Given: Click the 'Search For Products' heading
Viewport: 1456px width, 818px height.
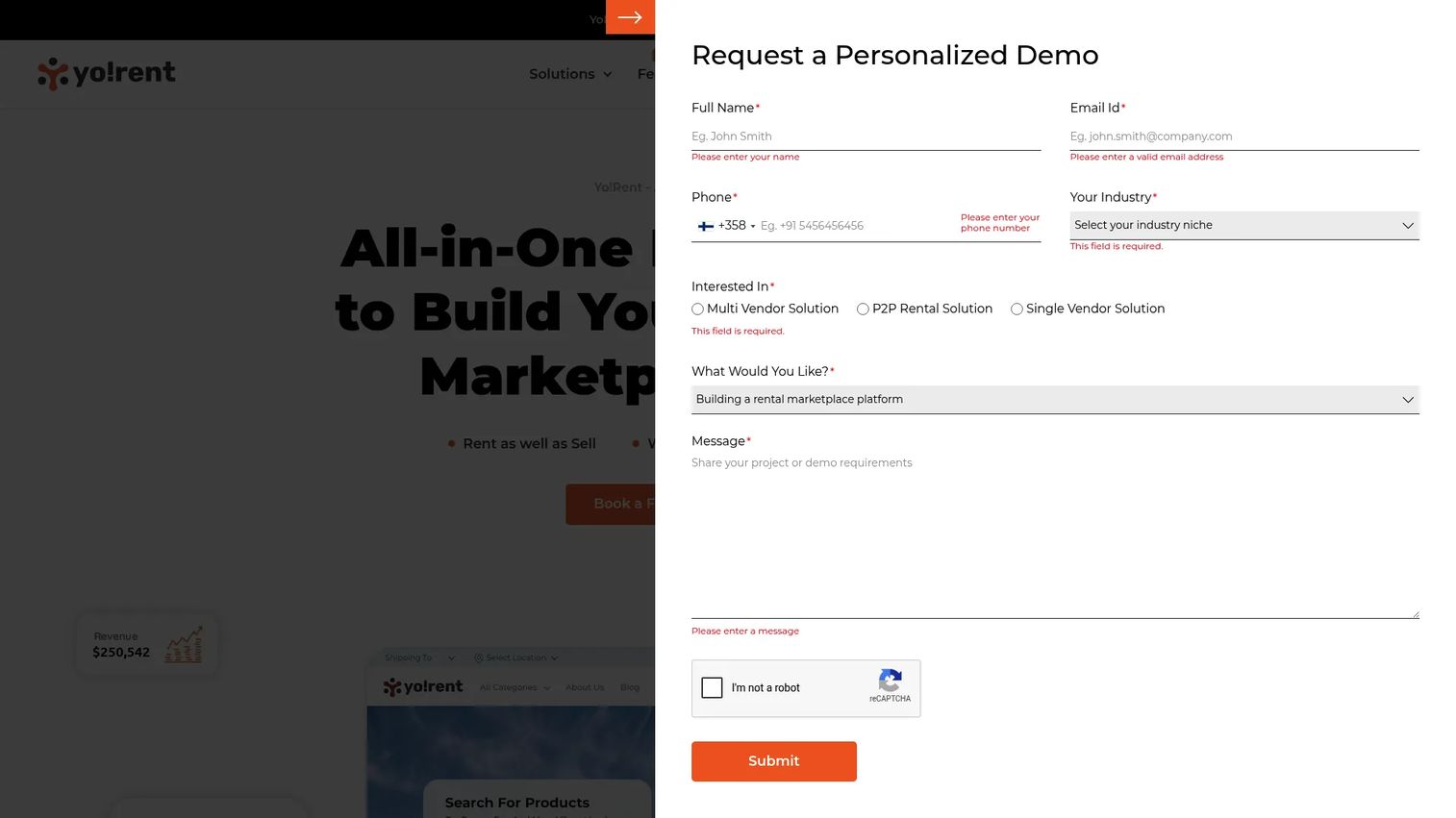Looking at the screenshot, I should pyautogui.click(x=517, y=804).
